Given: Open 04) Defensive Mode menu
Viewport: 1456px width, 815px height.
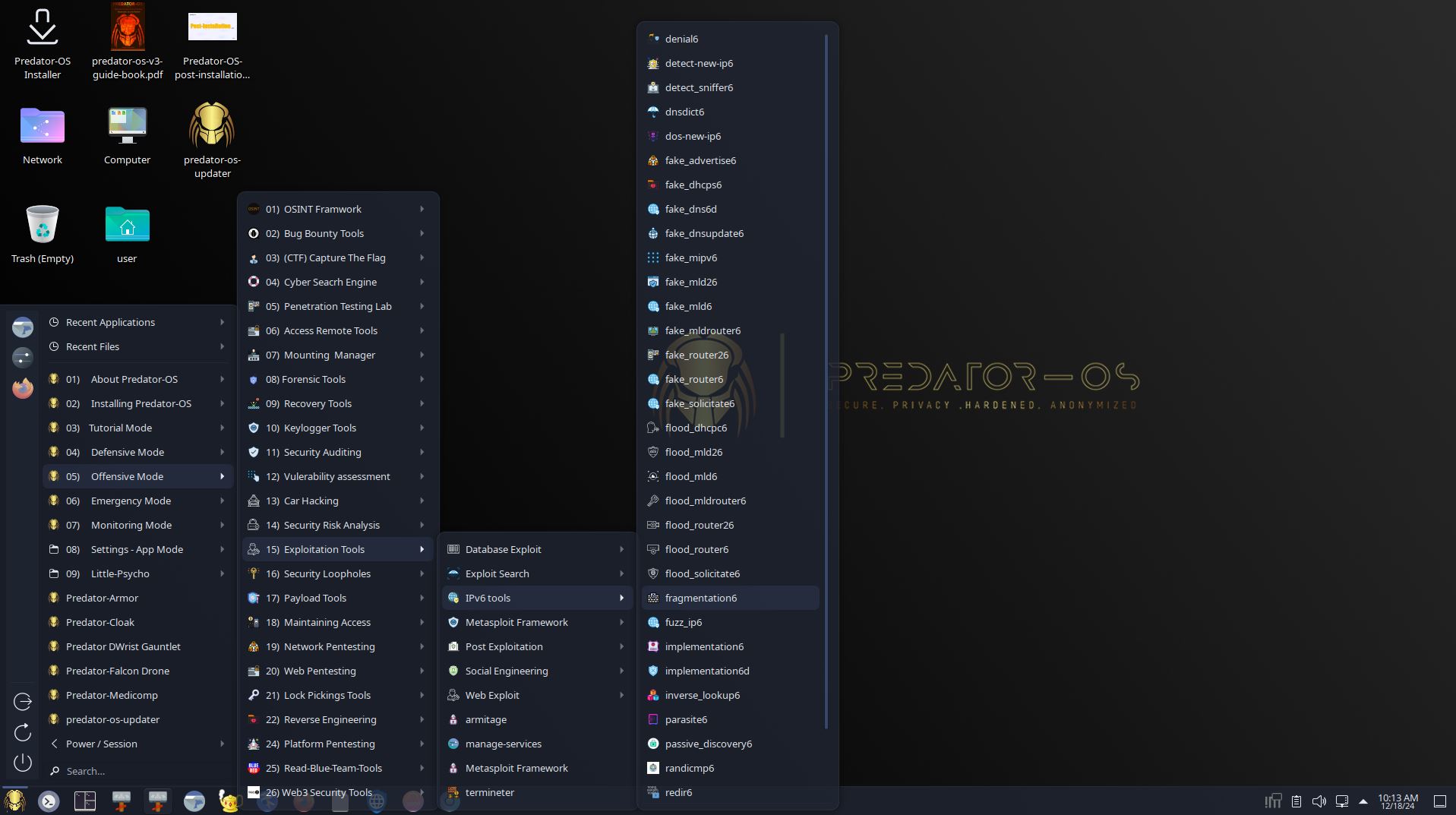Looking at the screenshot, I should (137, 452).
